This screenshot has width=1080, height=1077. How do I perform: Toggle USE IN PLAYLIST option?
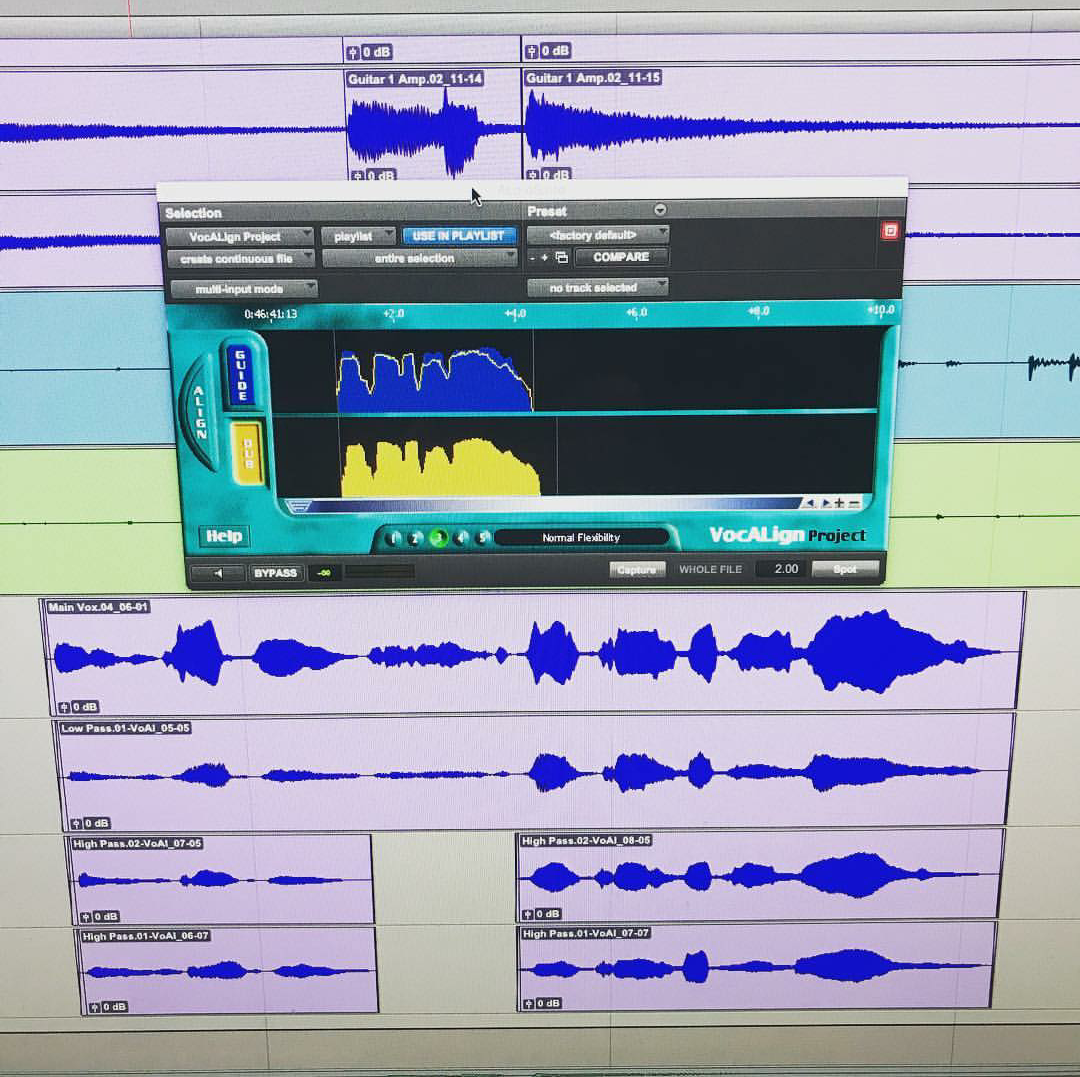pos(458,236)
